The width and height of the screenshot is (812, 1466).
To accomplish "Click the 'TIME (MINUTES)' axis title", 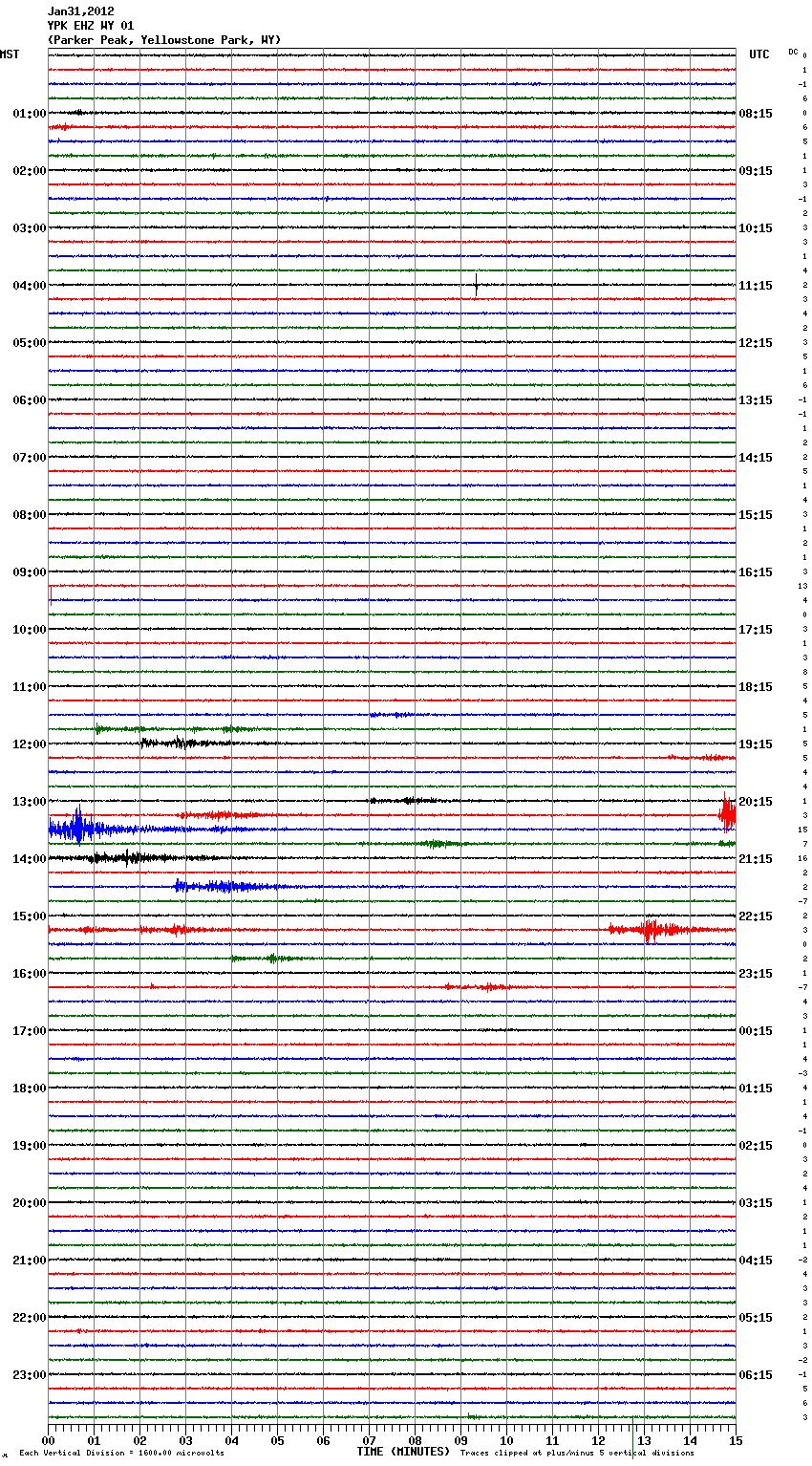I will click(403, 1452).
